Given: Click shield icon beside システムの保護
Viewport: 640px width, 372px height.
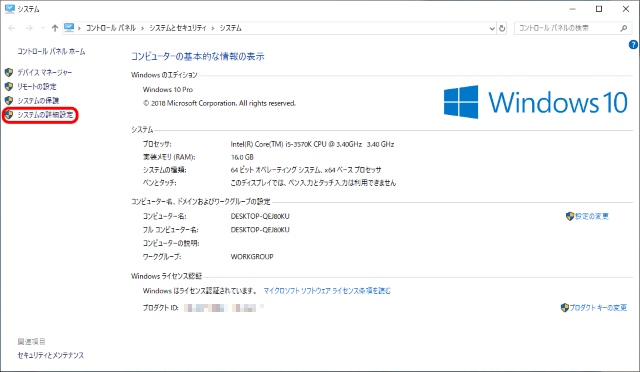Looking at the screenshot, I should pyautogui.click(x=9, y=100).
